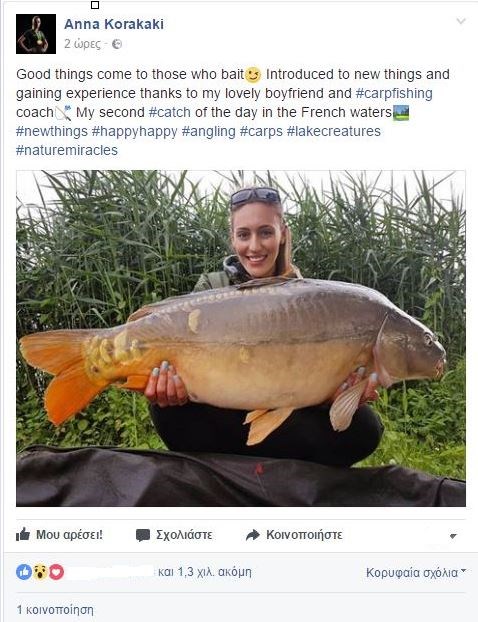Click the #naturemiracles hashtag
The width and height of the screenshot is (478, 622).
tap(67, 150)
